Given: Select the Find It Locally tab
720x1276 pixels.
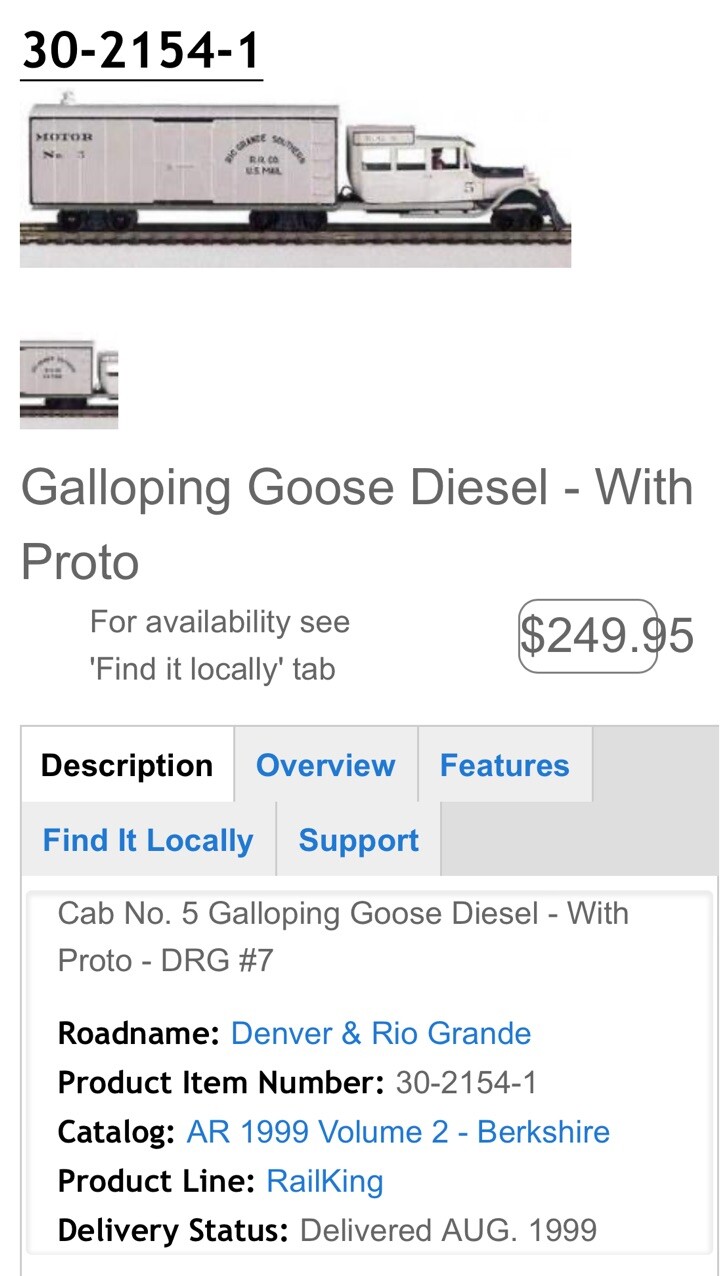Looking at the screenshot, I should 146,840.
